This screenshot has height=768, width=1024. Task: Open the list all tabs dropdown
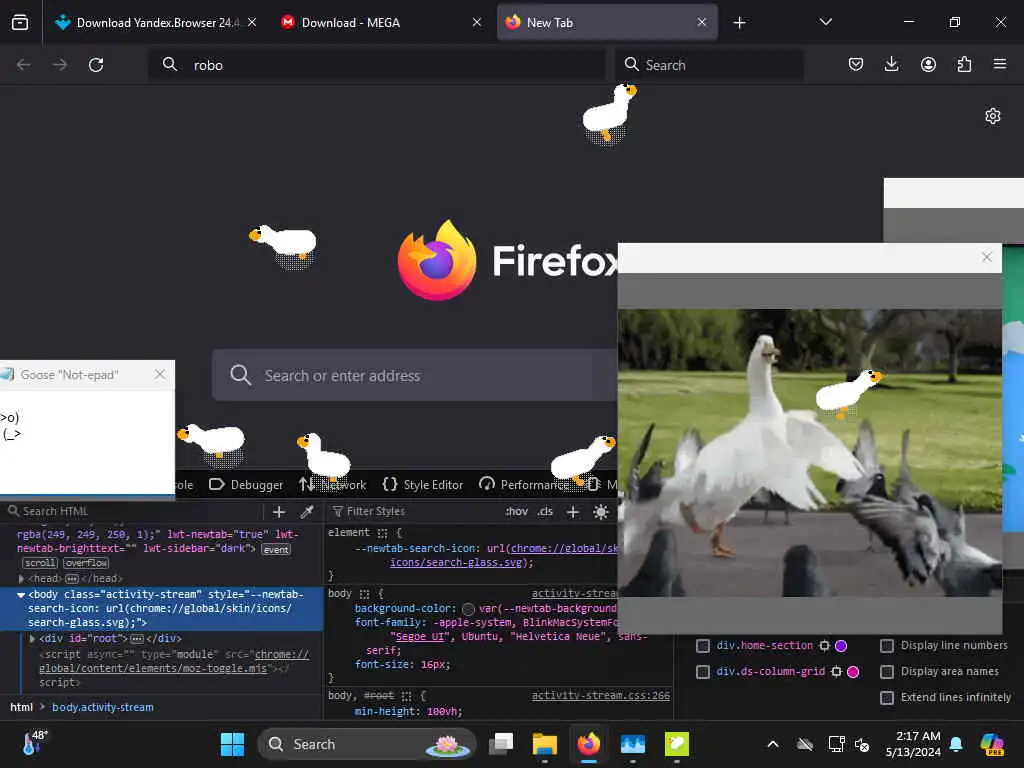click(825, 22)
